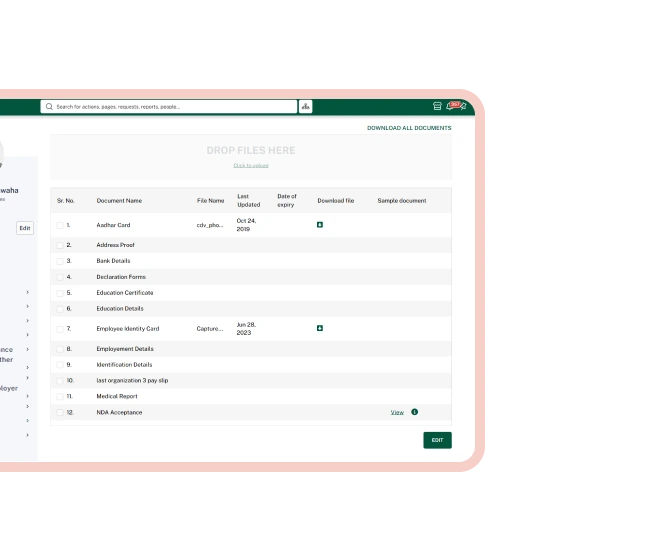The width and height of the screenshot is (658, 560).
Task: Select the Bank Details row checkbox
Action: [60, 261]
